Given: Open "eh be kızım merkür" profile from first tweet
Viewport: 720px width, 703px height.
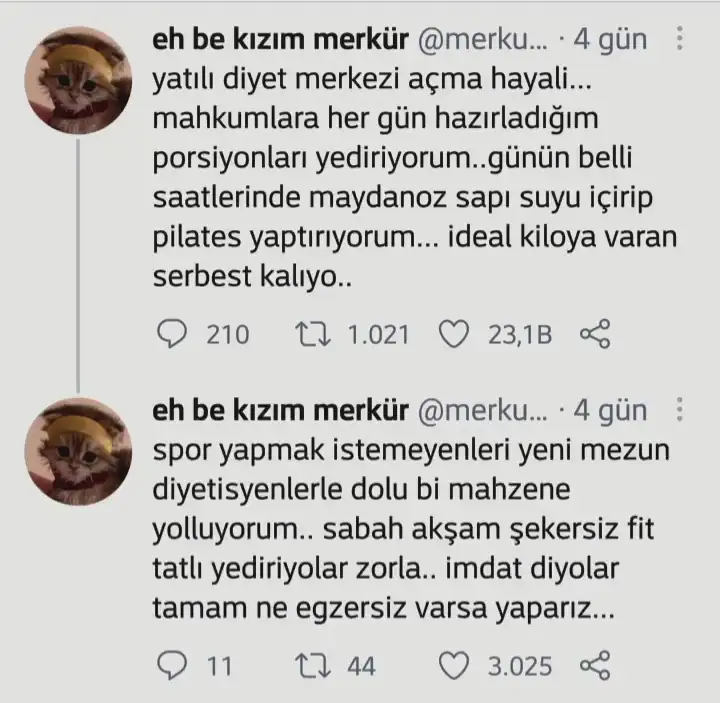Looking at the screenshot, I should click(x=278, y=40).
